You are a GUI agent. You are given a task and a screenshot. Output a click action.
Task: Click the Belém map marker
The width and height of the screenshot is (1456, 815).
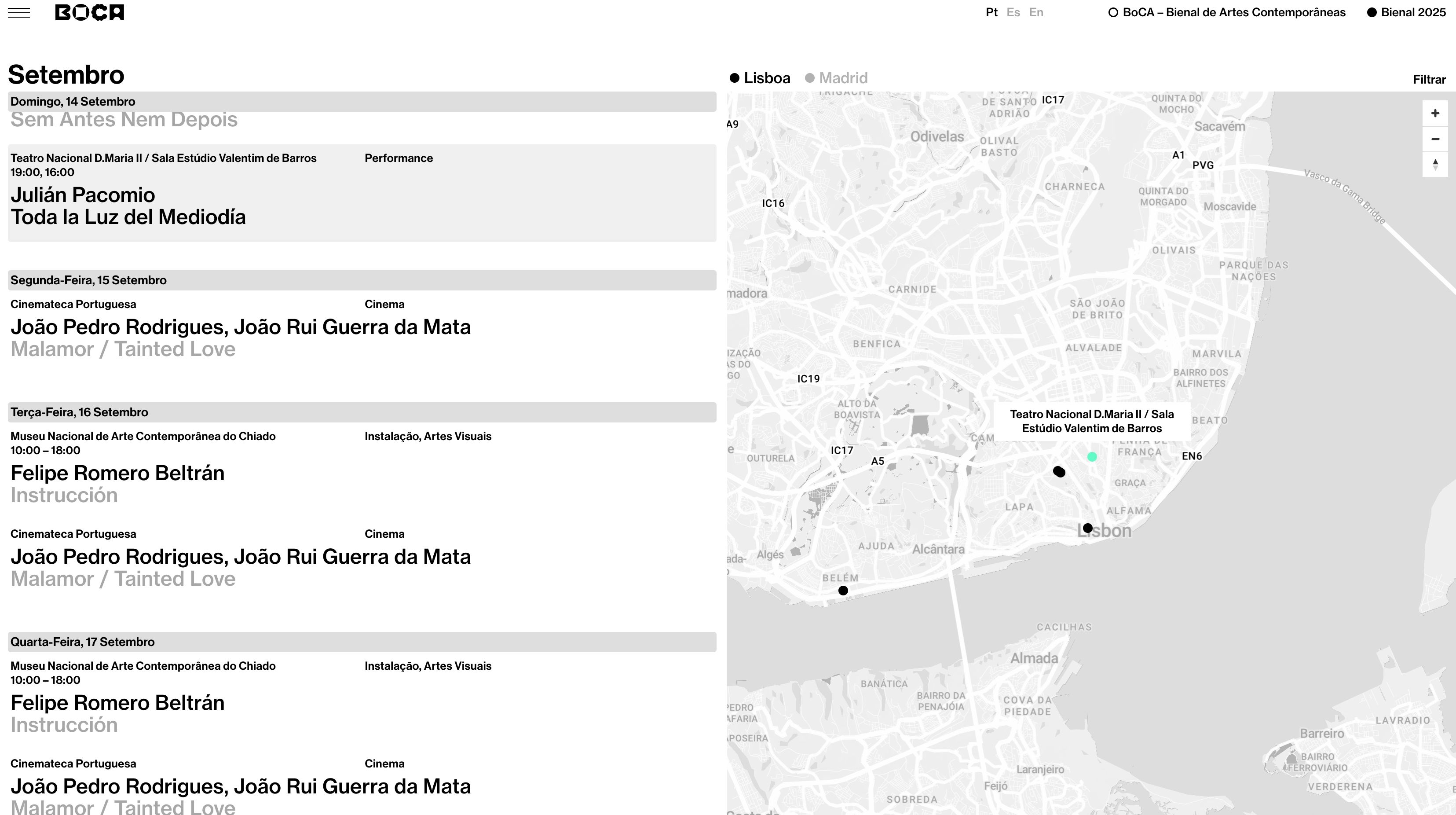(x=843, y=591)
